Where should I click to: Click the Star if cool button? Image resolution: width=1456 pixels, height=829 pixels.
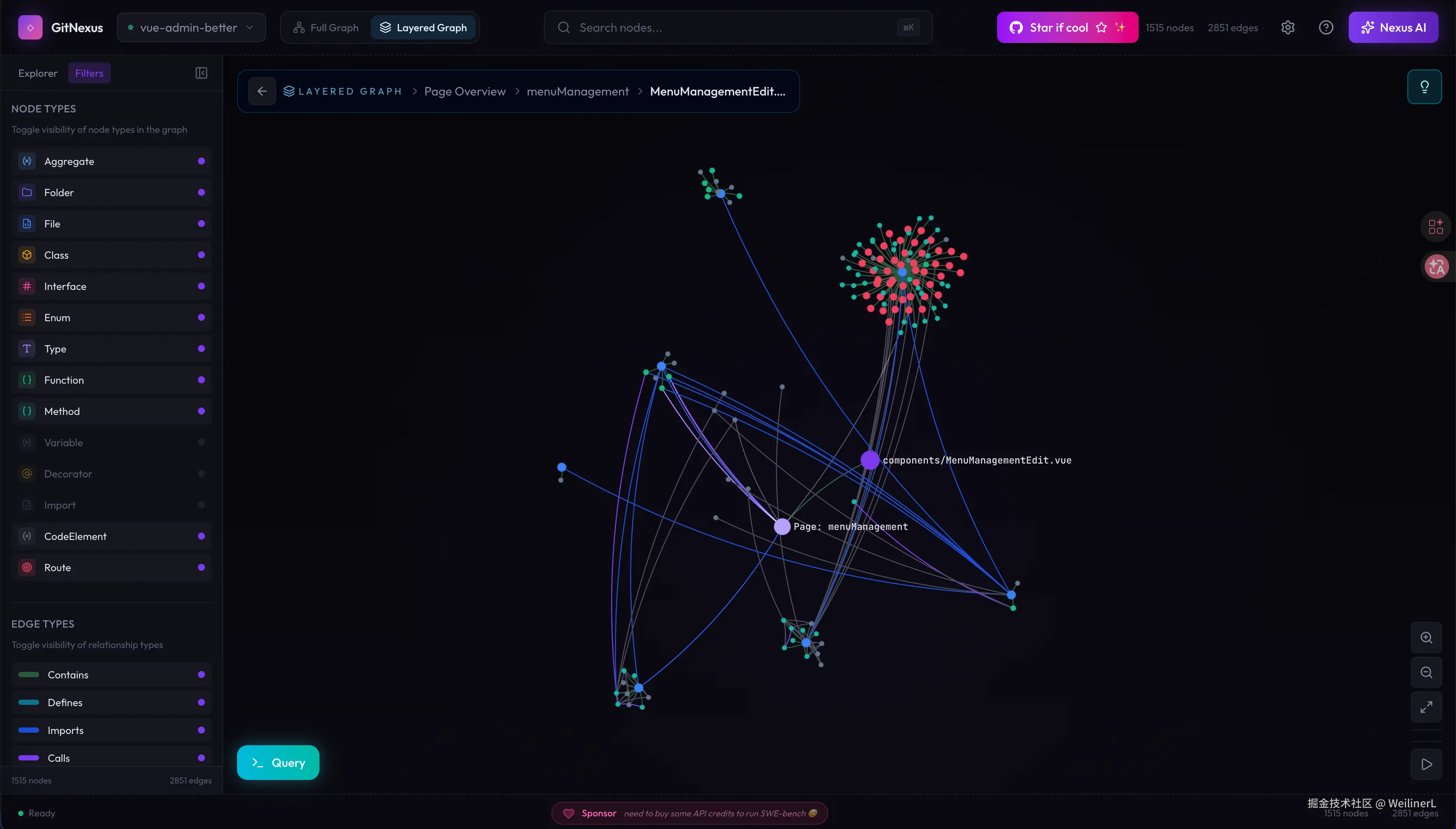(1067, 27)
